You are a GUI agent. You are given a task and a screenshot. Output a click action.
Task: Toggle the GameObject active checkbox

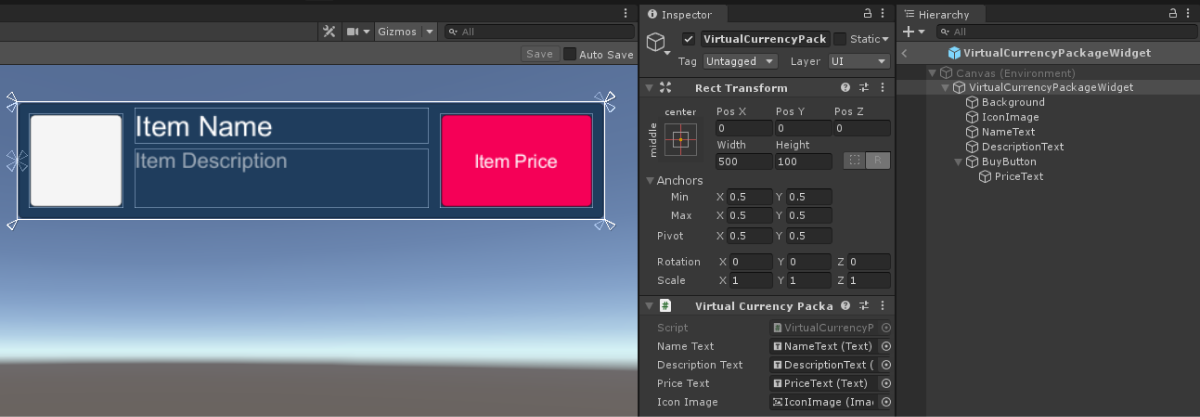(x=688, y=39)
